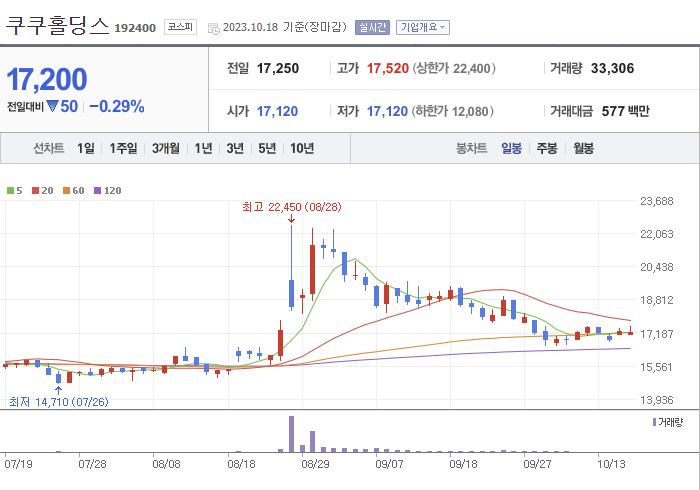Switch to 월봉 candle chart
This screenshot has width=700, height=490.
click(583, 148)
